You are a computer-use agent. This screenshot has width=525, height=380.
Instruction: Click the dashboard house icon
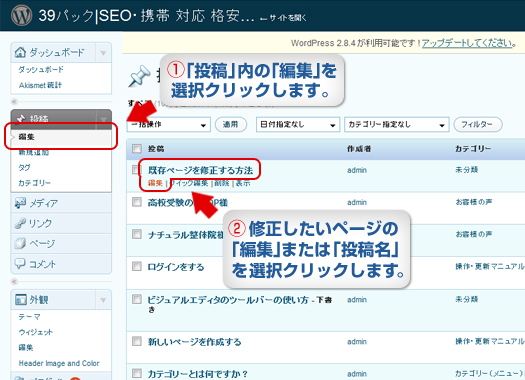[x=20, y=52]
